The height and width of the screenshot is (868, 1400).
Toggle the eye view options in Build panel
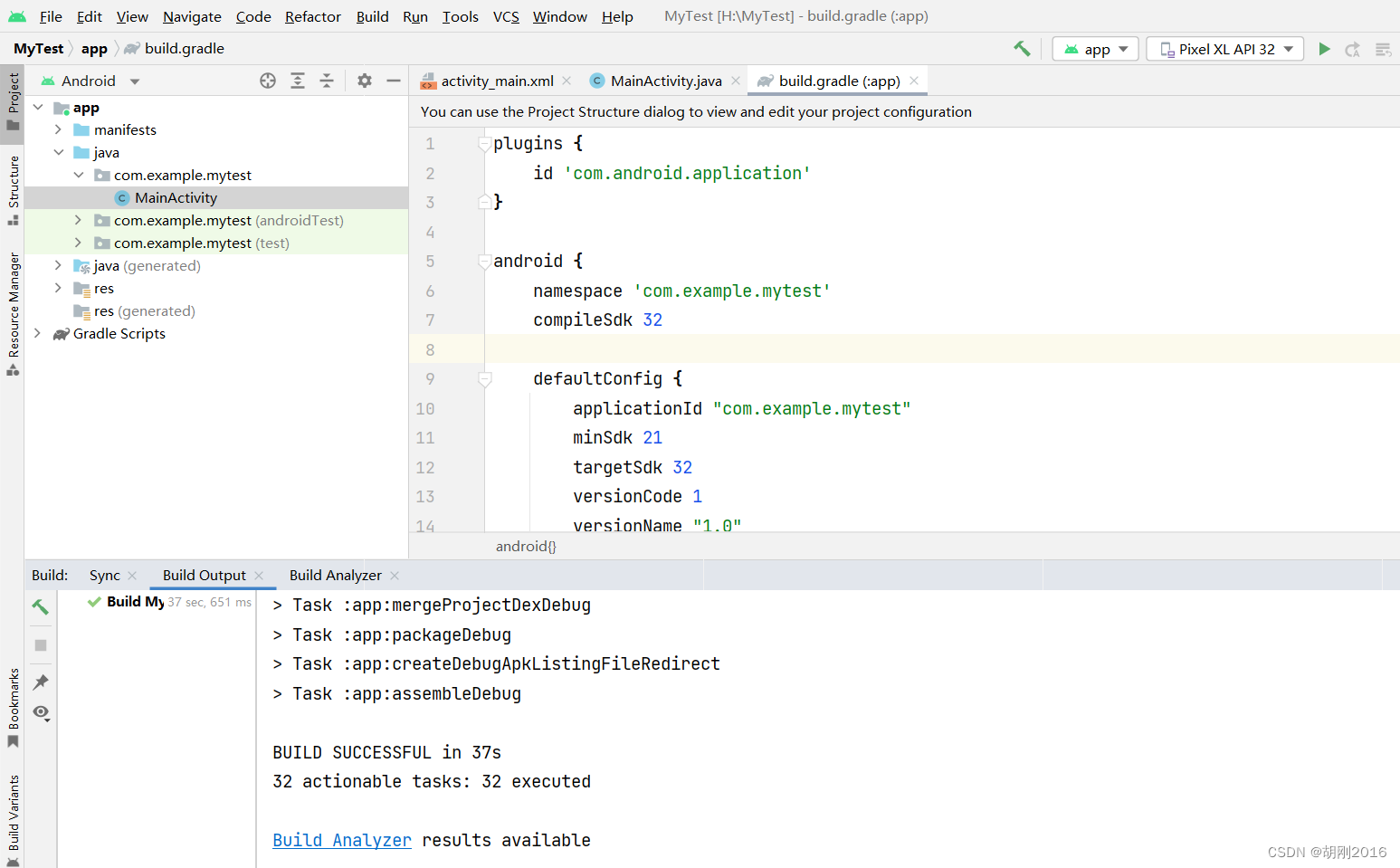41,713
